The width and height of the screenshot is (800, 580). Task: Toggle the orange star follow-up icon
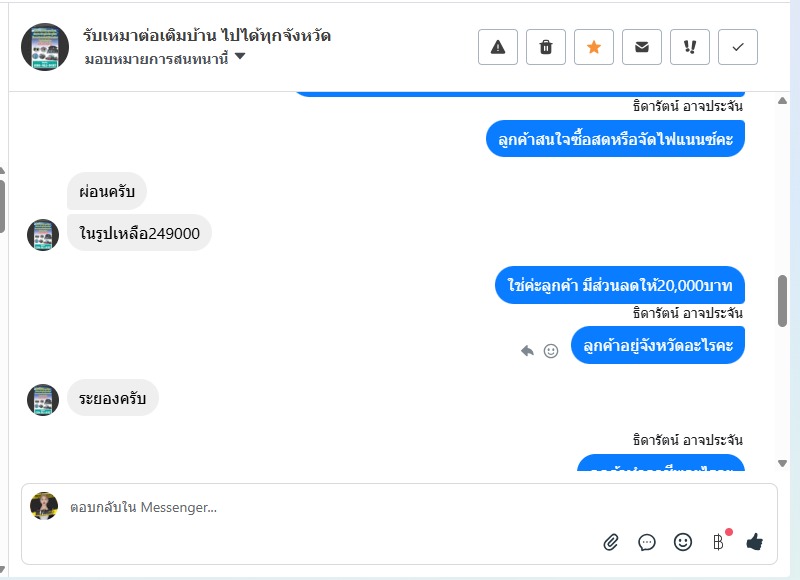pyautogui.click(x=594, y=47)
